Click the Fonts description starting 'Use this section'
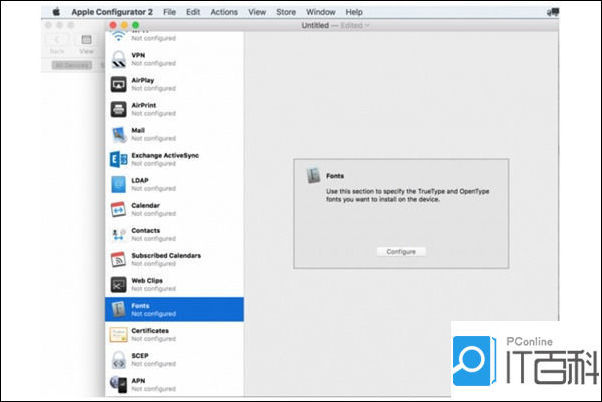Image resolution: width=602 pixels, height=402 pixels. pos(408,195)
